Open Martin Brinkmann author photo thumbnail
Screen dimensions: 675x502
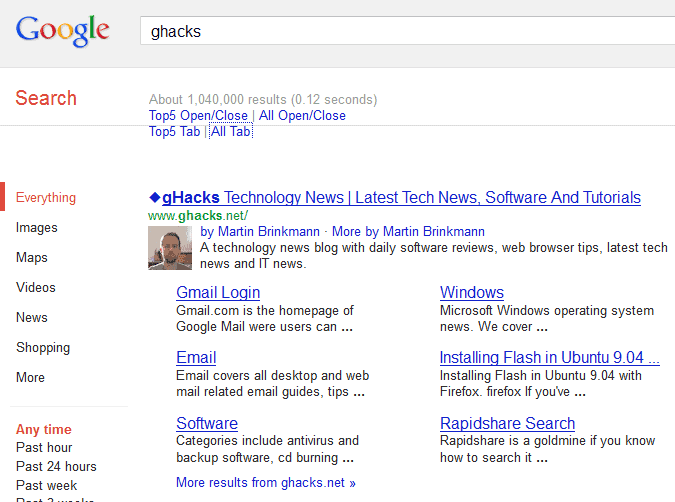click(170, 248)
